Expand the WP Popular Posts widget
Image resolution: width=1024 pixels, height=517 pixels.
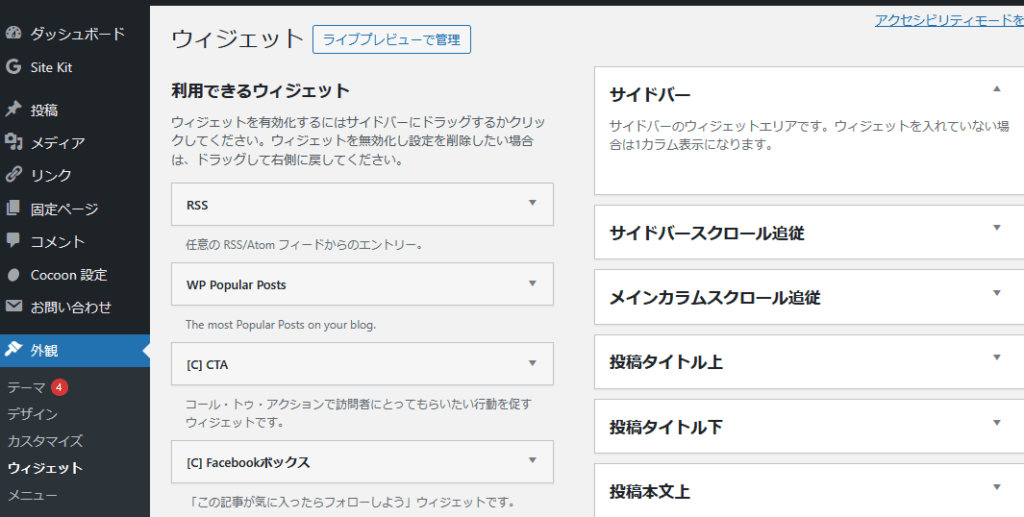pyautogui.click(x=532, y=284)
